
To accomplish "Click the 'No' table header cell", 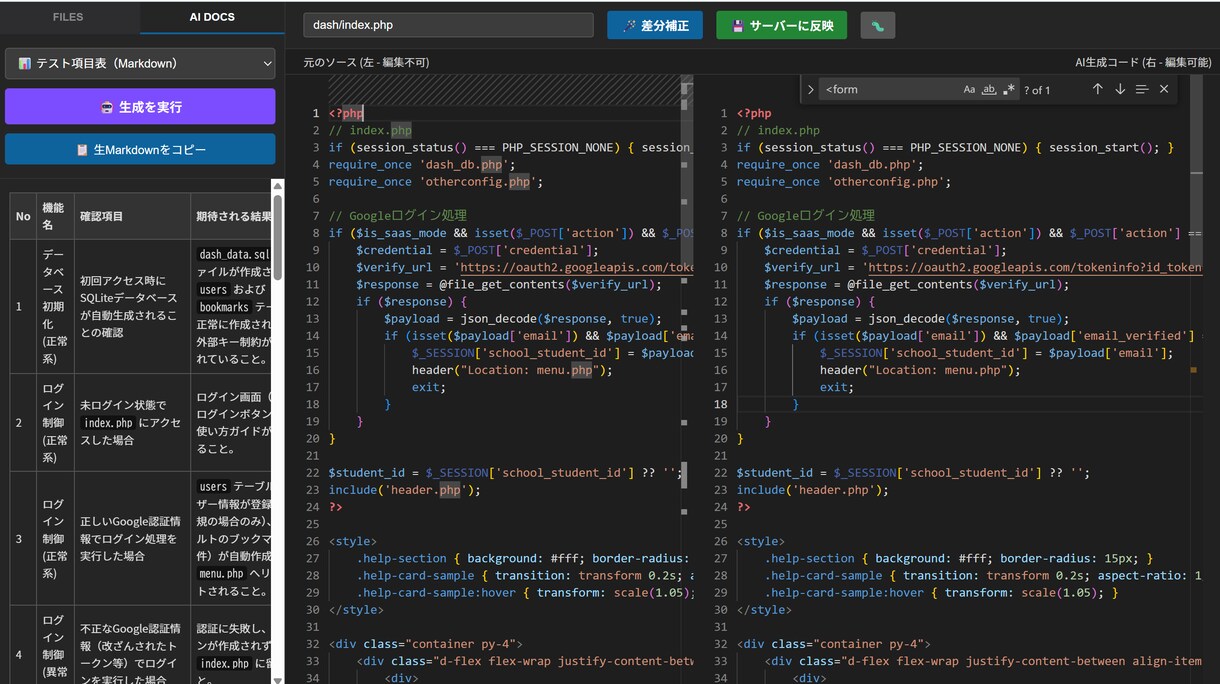I will click(23, 216).
